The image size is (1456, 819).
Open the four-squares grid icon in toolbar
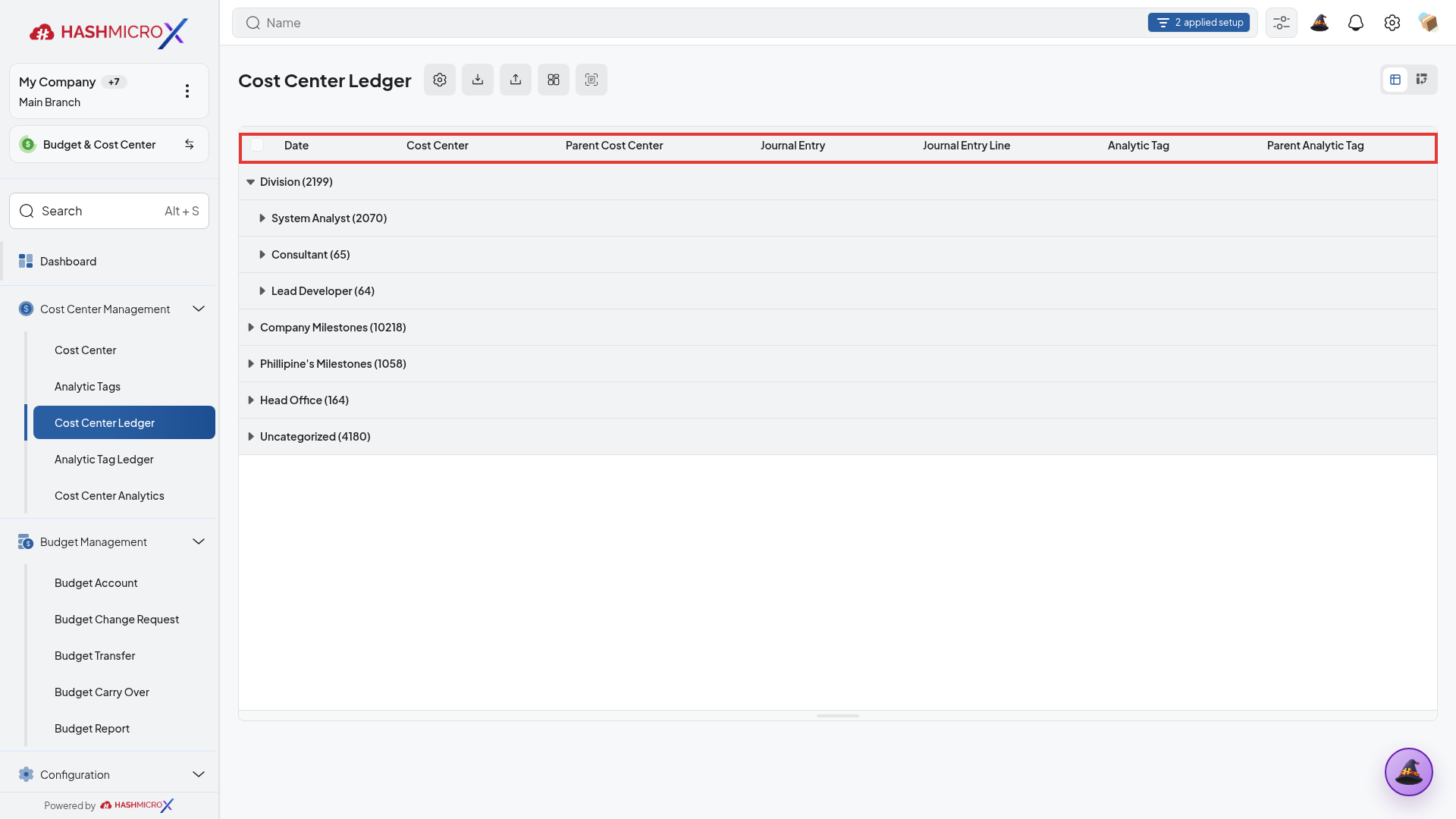pyautogui.click(x=554, y=80)
